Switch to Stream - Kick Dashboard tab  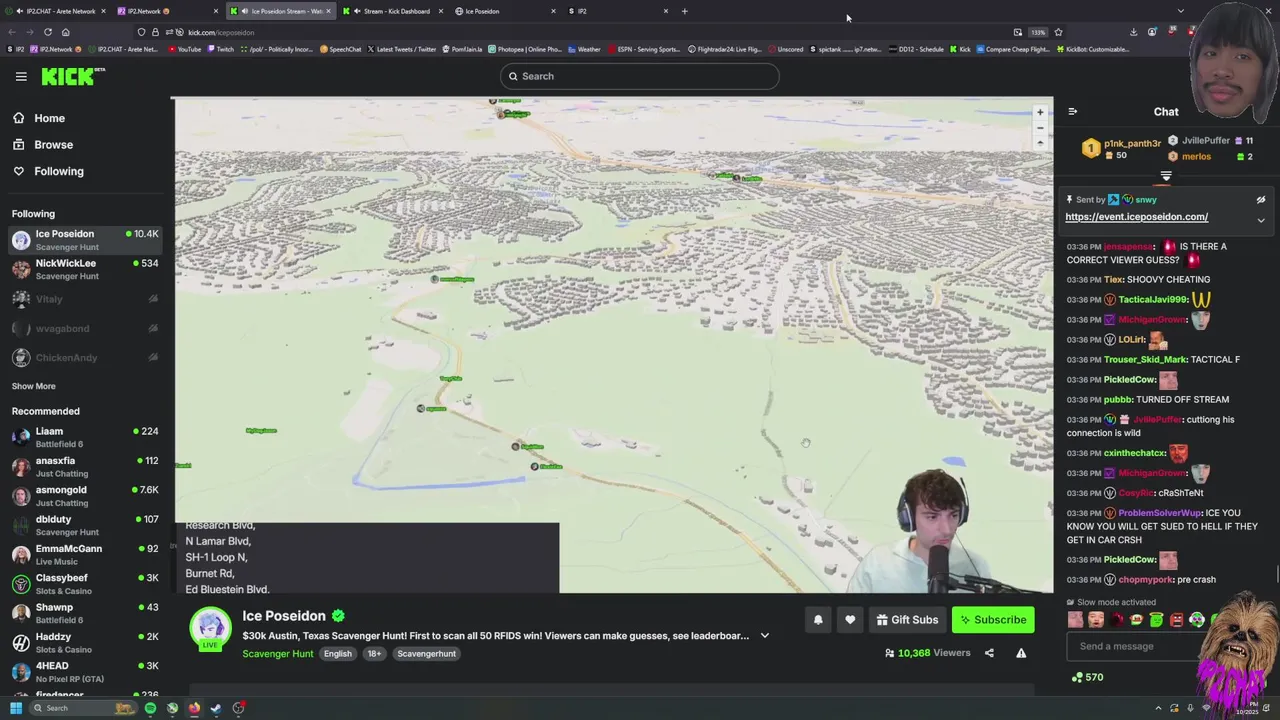click(x=394, y=11)
